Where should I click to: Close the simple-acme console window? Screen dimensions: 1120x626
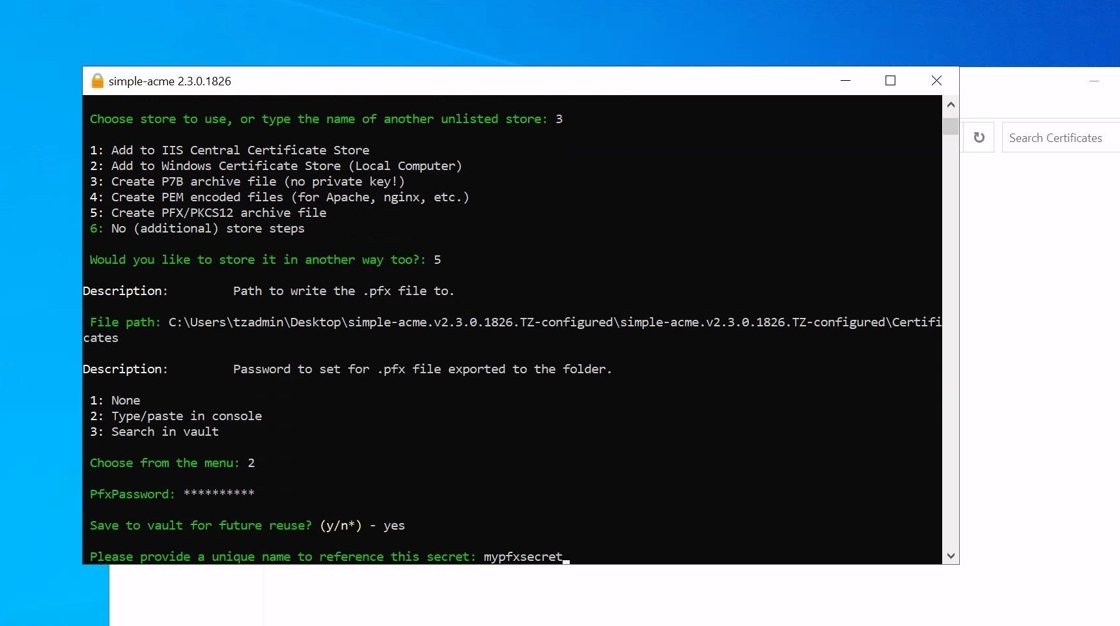pos(936,81)
